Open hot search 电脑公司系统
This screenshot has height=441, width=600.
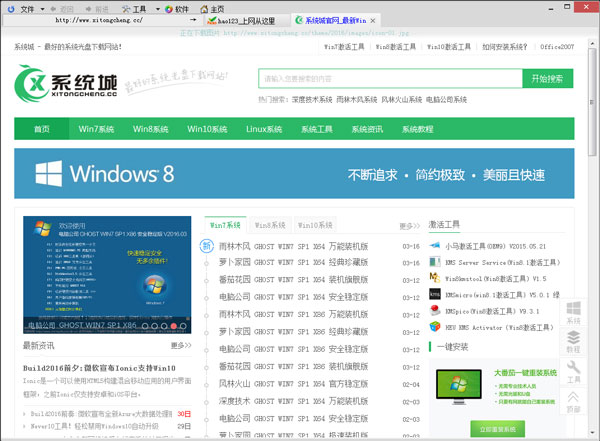pos(446,100)
